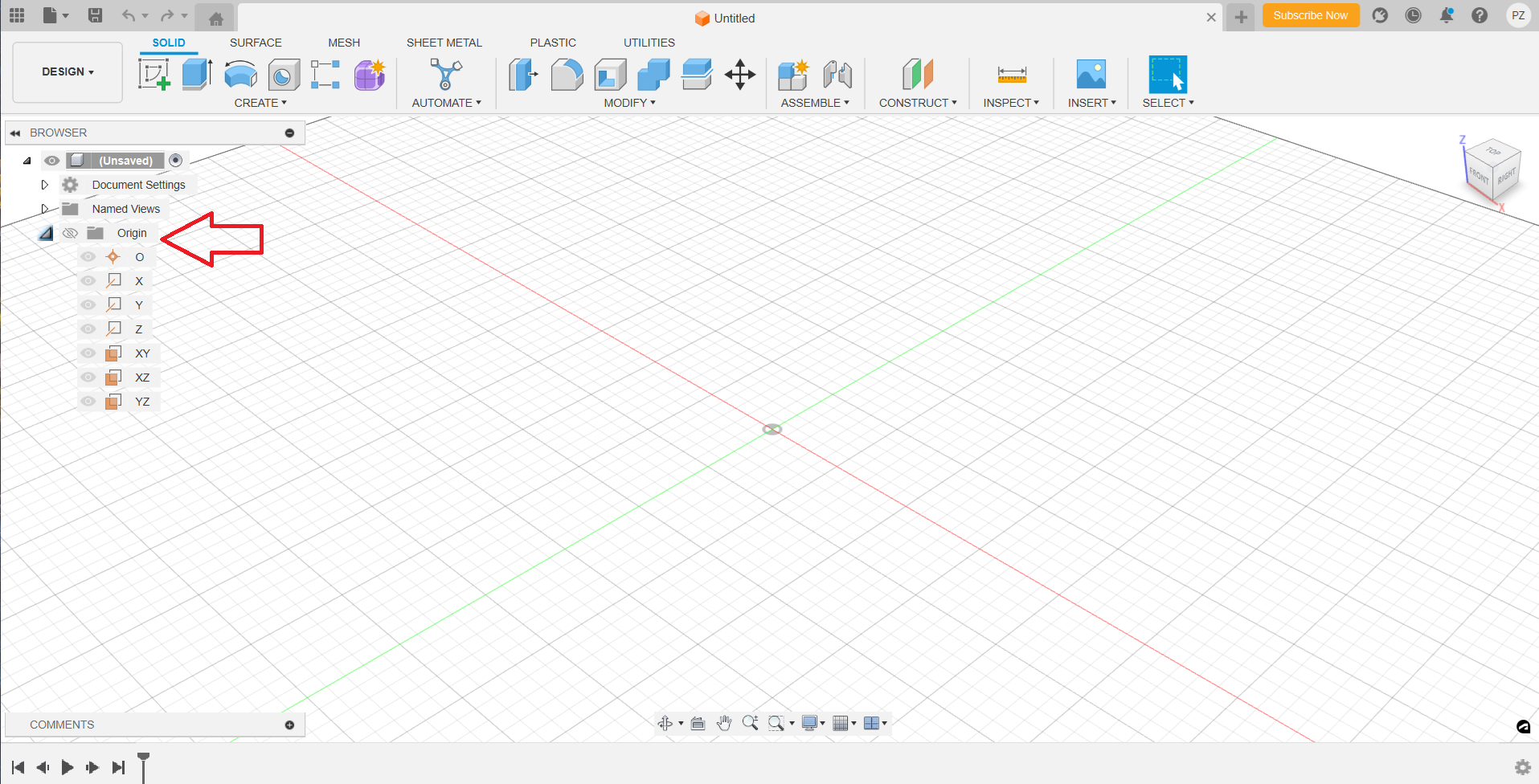Viewport: 1539px width, 784px height.
Task: Switch to the SURFACE tab
Action: pyautogui.click(x=256, y=43)
